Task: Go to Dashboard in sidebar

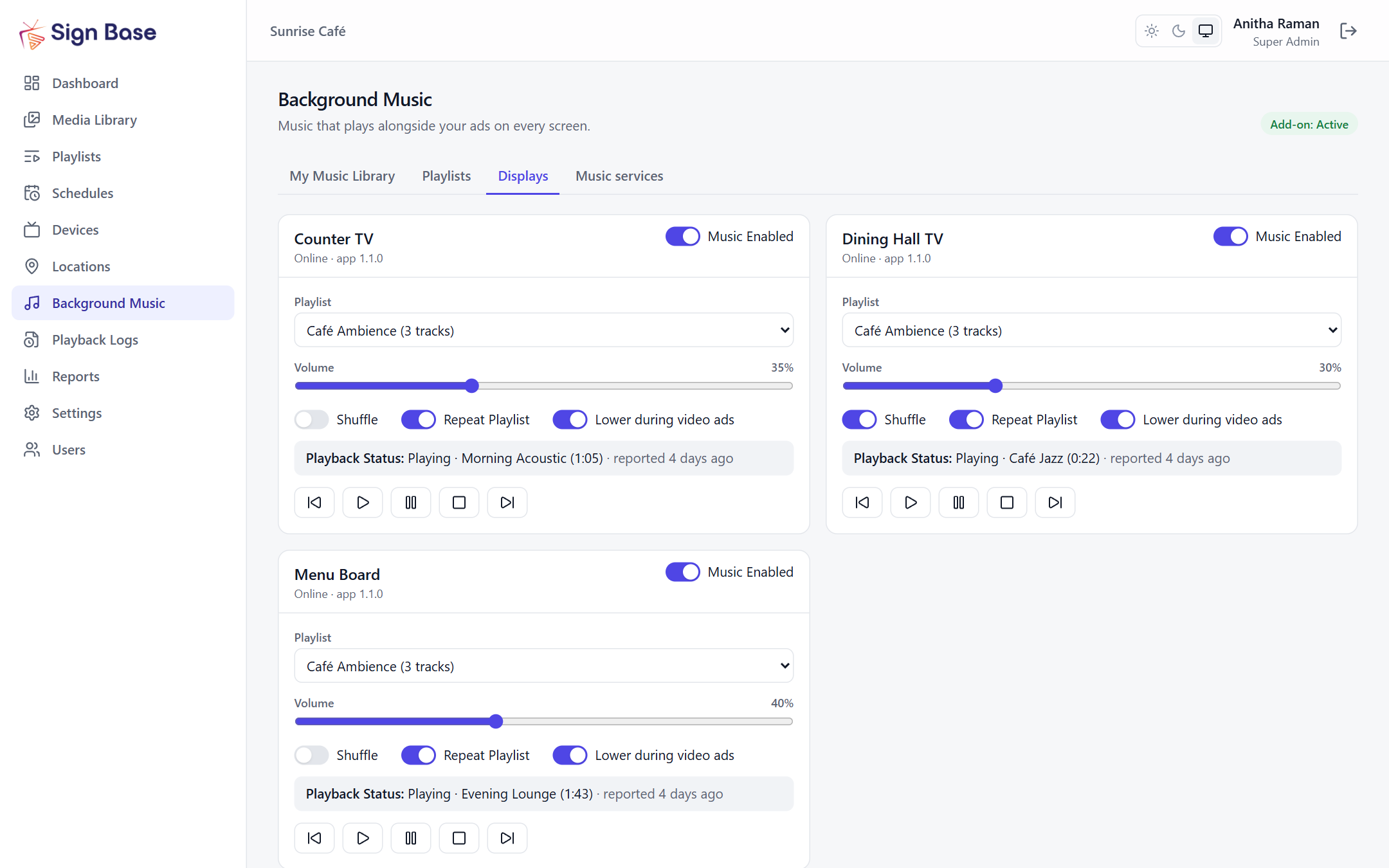Action: click(123, 83)
